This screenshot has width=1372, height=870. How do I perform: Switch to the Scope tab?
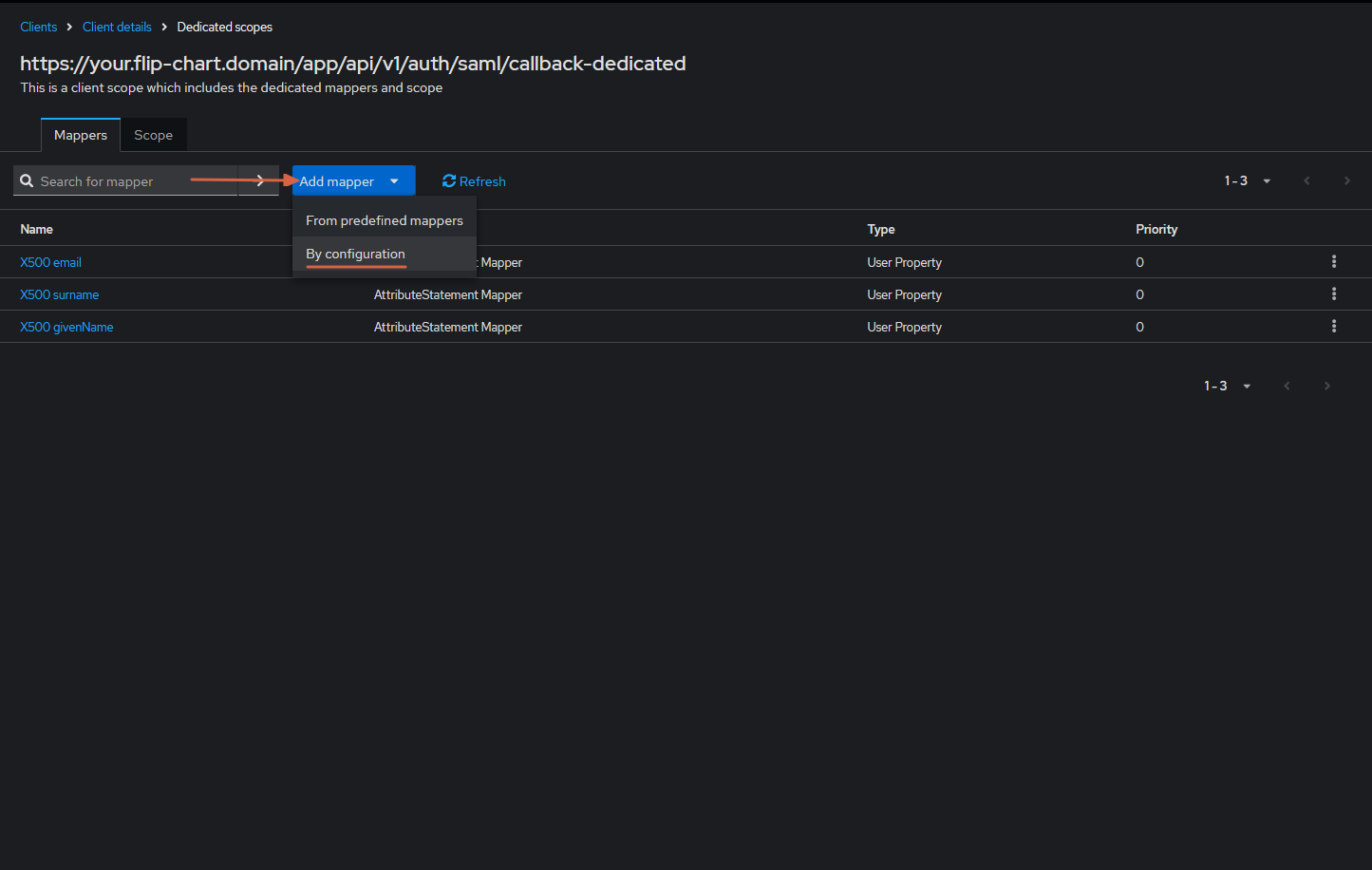tap(153, 135)
